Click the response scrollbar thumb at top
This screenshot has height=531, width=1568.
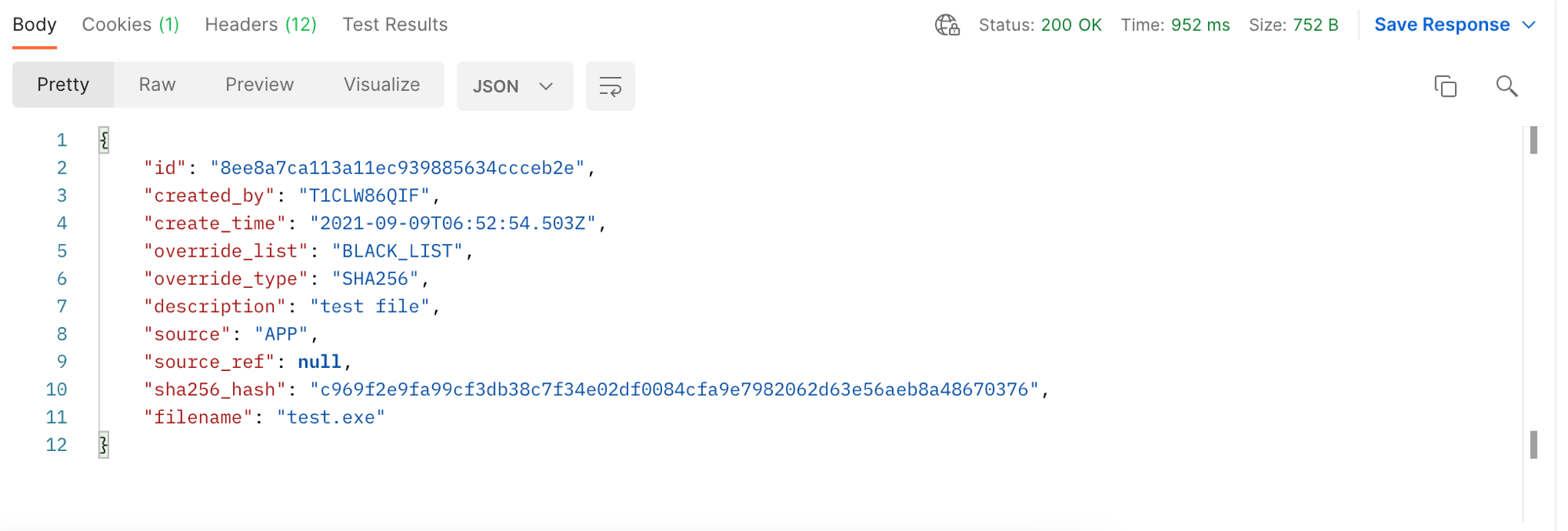point(1533,140)
